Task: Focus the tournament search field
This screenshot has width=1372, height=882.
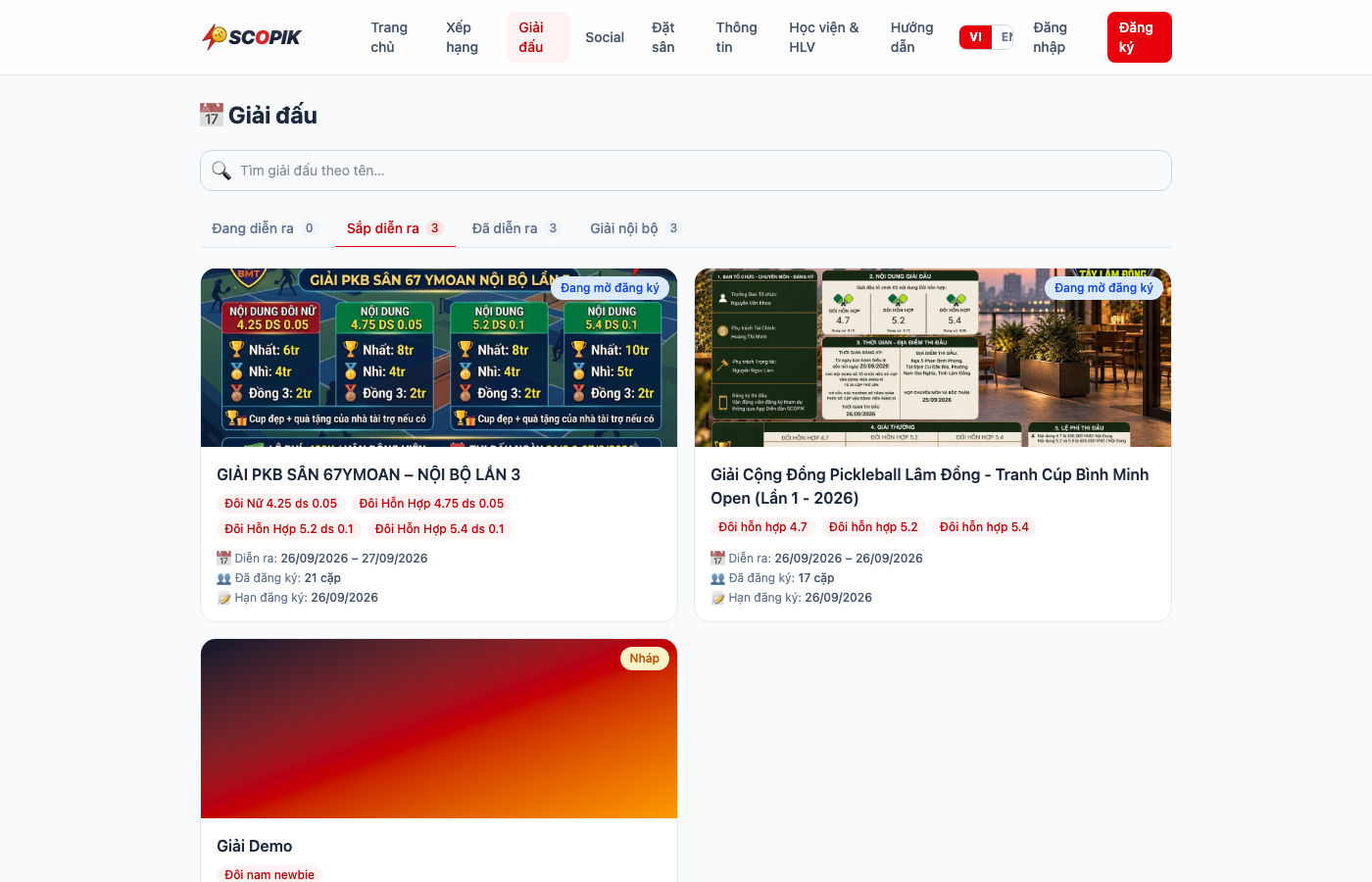Action: tap(686, 171)
